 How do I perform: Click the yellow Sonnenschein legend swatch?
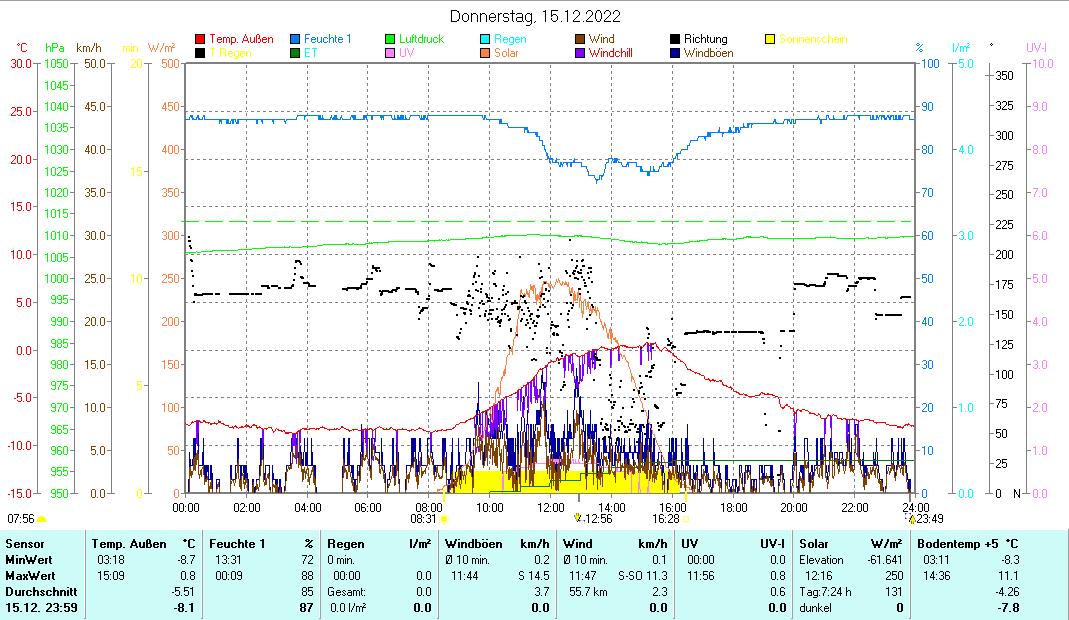point(770,40)
